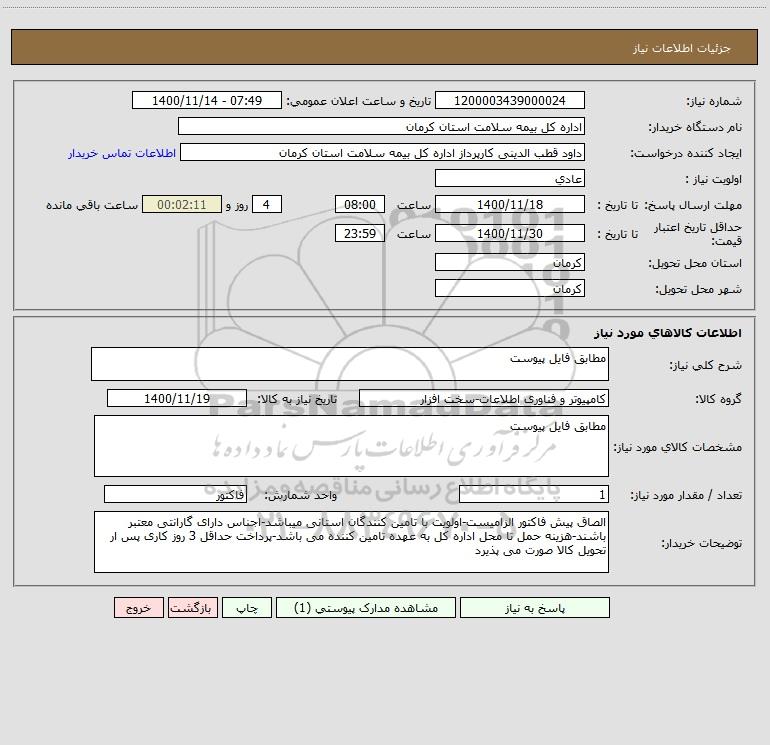Click the مهلت ارسال پاسخ label
This screenshot has width=770, height=745.
pos(692,205)
